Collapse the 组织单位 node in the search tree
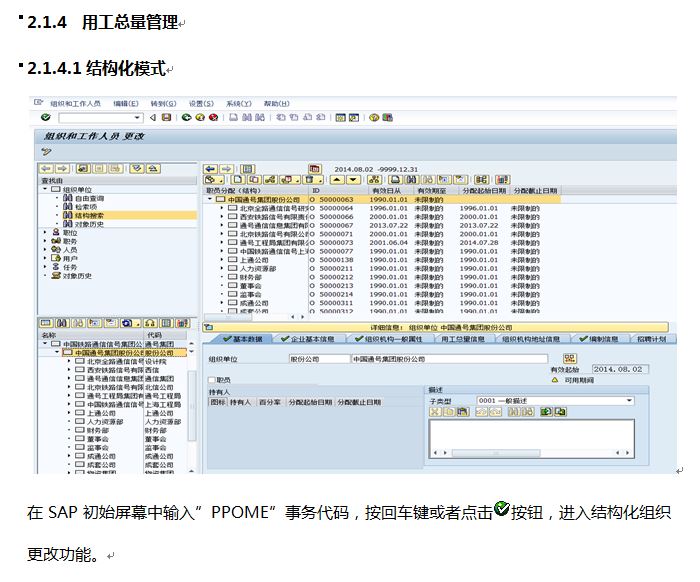This screenshot has height=582, width=700. [x=45, y=189]
